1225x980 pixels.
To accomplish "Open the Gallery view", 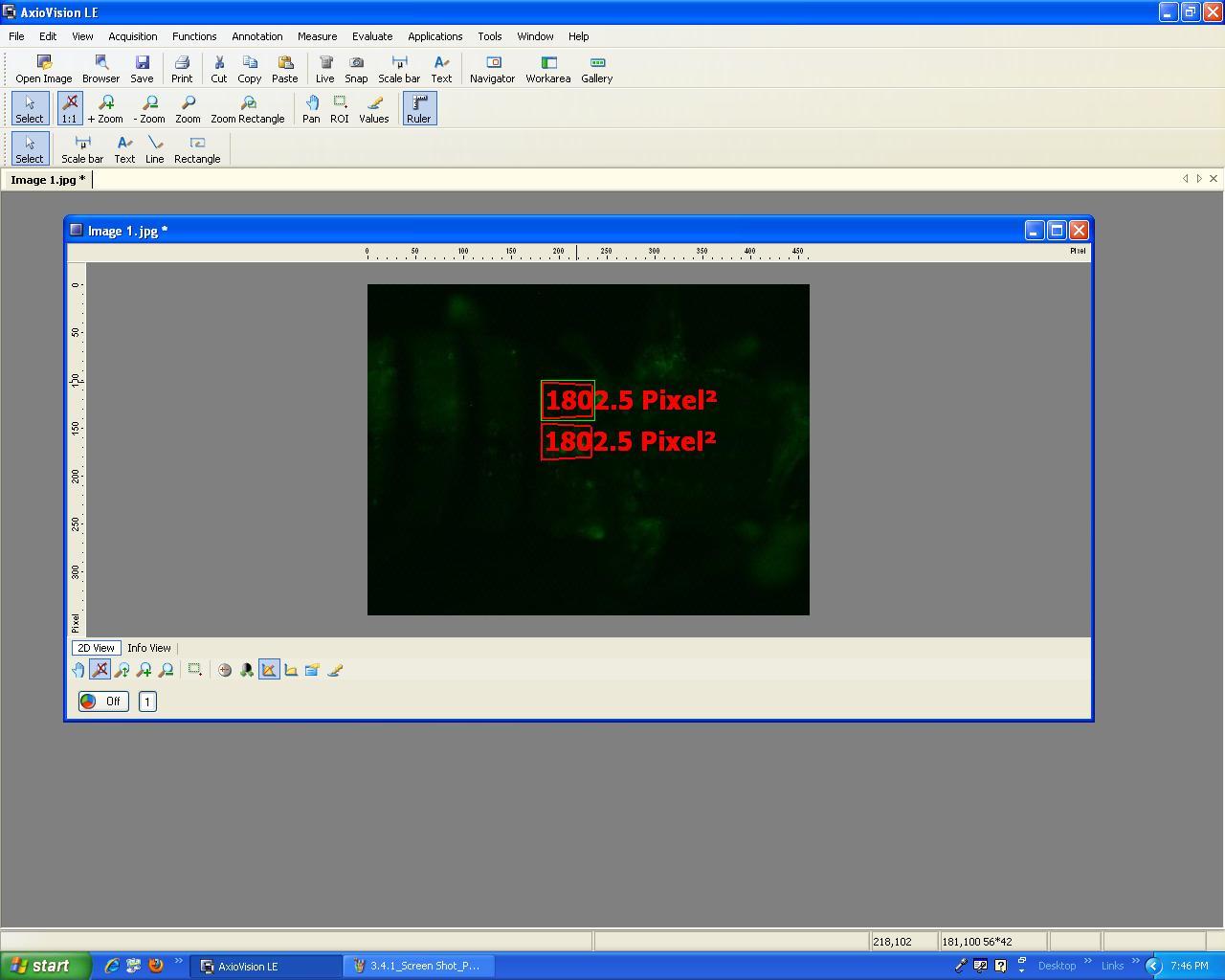I will coord(596,69).
